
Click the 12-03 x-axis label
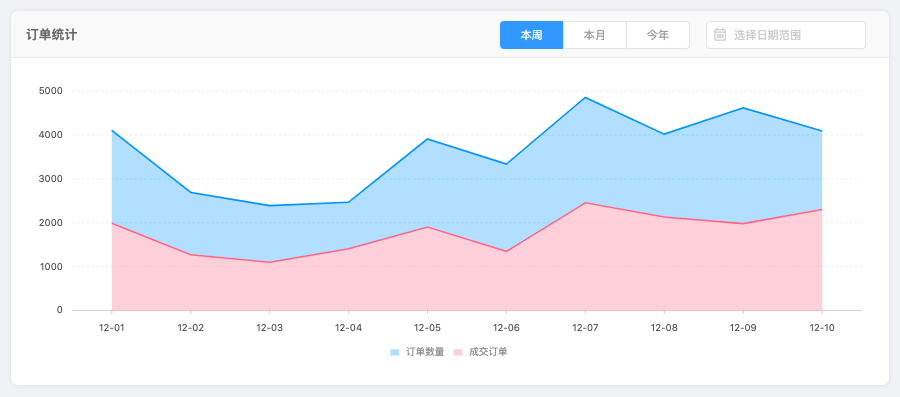pyautogui.click(x=269, y=328)
